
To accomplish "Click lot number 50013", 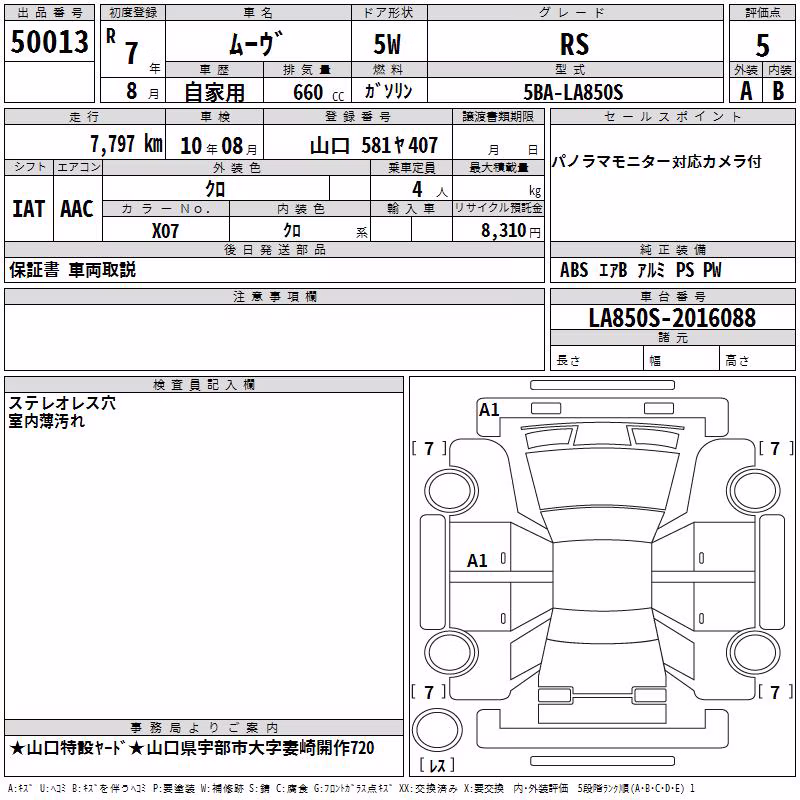I will pos(49,42).
